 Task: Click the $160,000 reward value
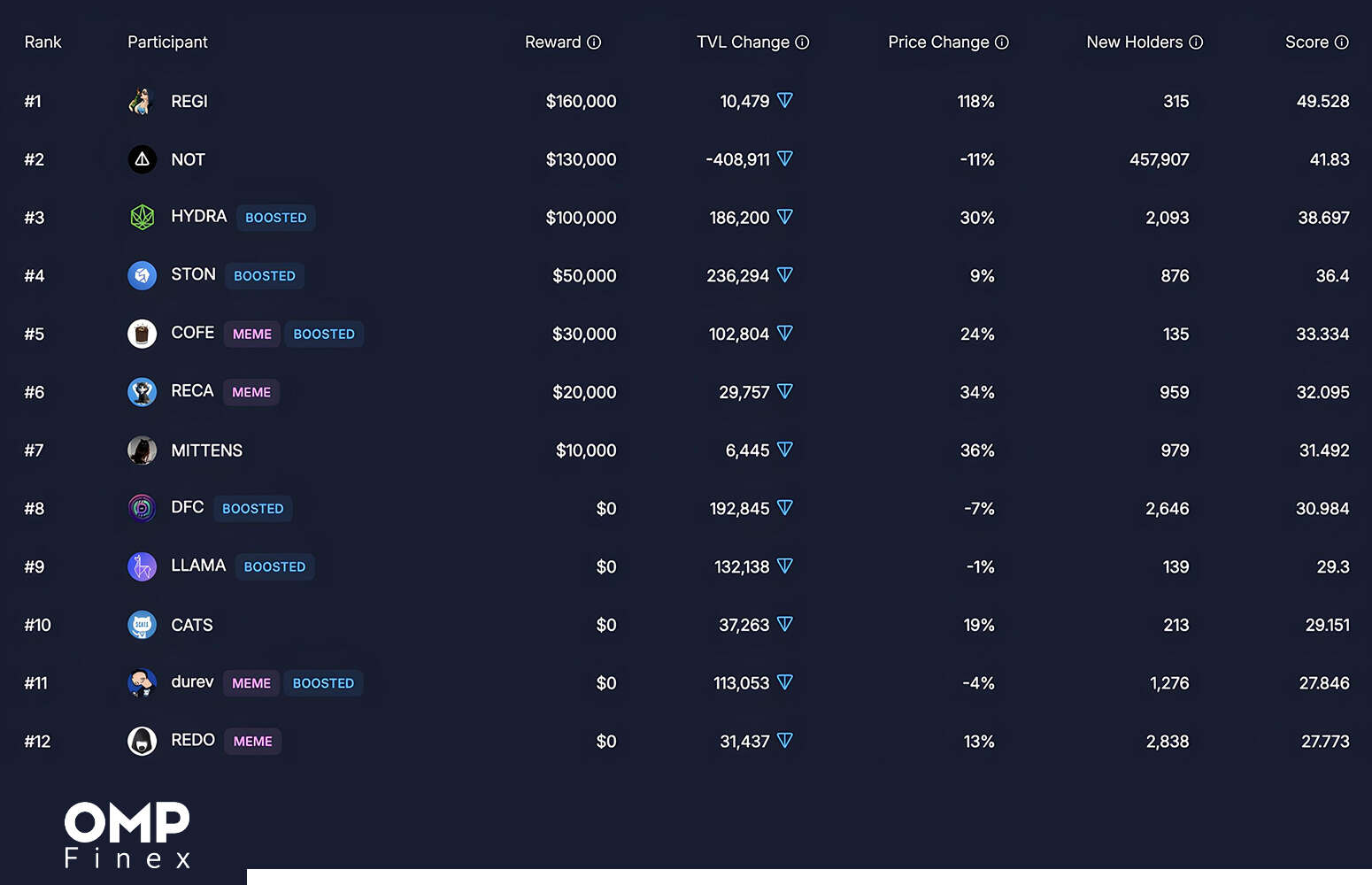coord(581,102)
